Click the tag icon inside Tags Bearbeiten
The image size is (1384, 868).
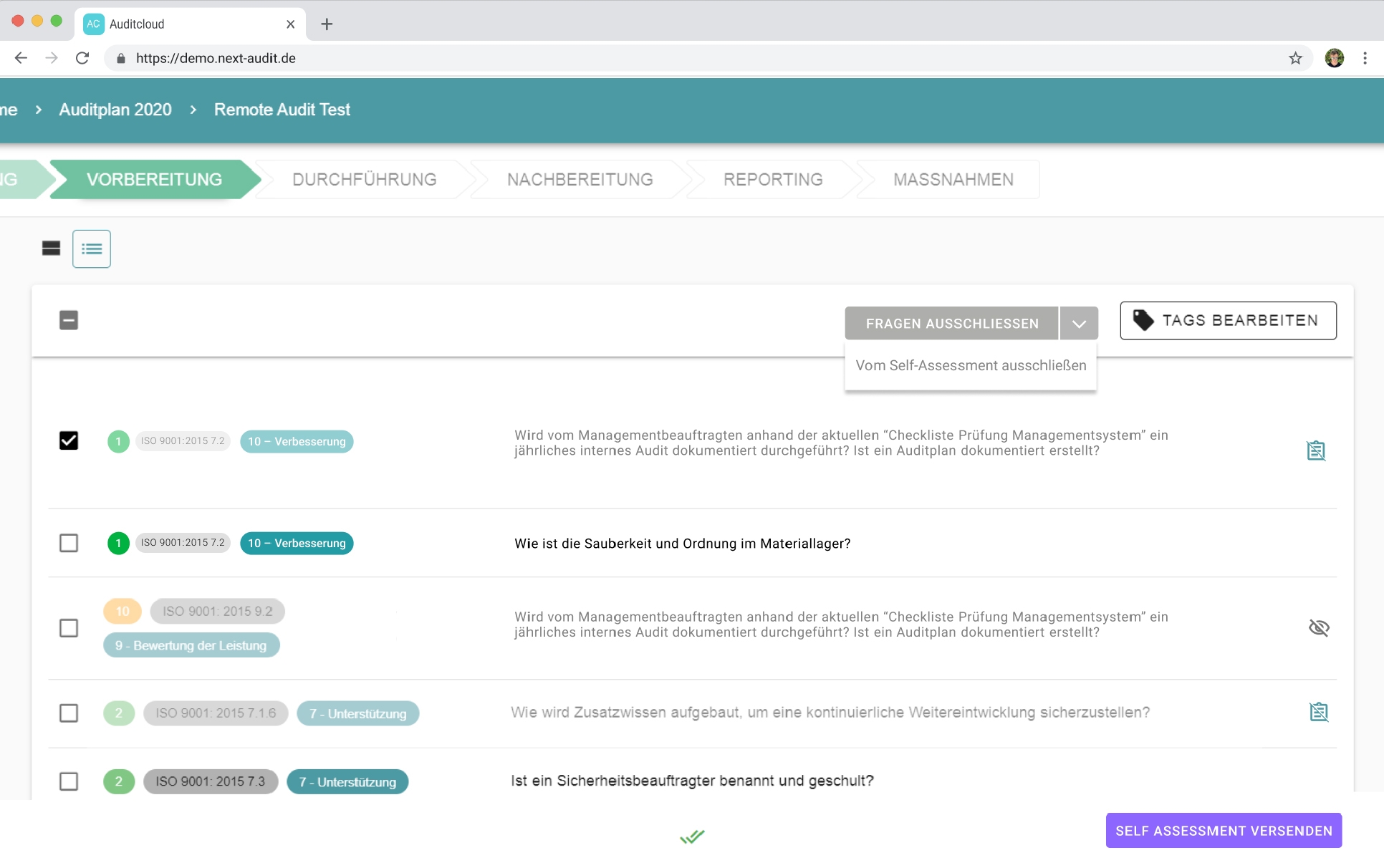1142,320
